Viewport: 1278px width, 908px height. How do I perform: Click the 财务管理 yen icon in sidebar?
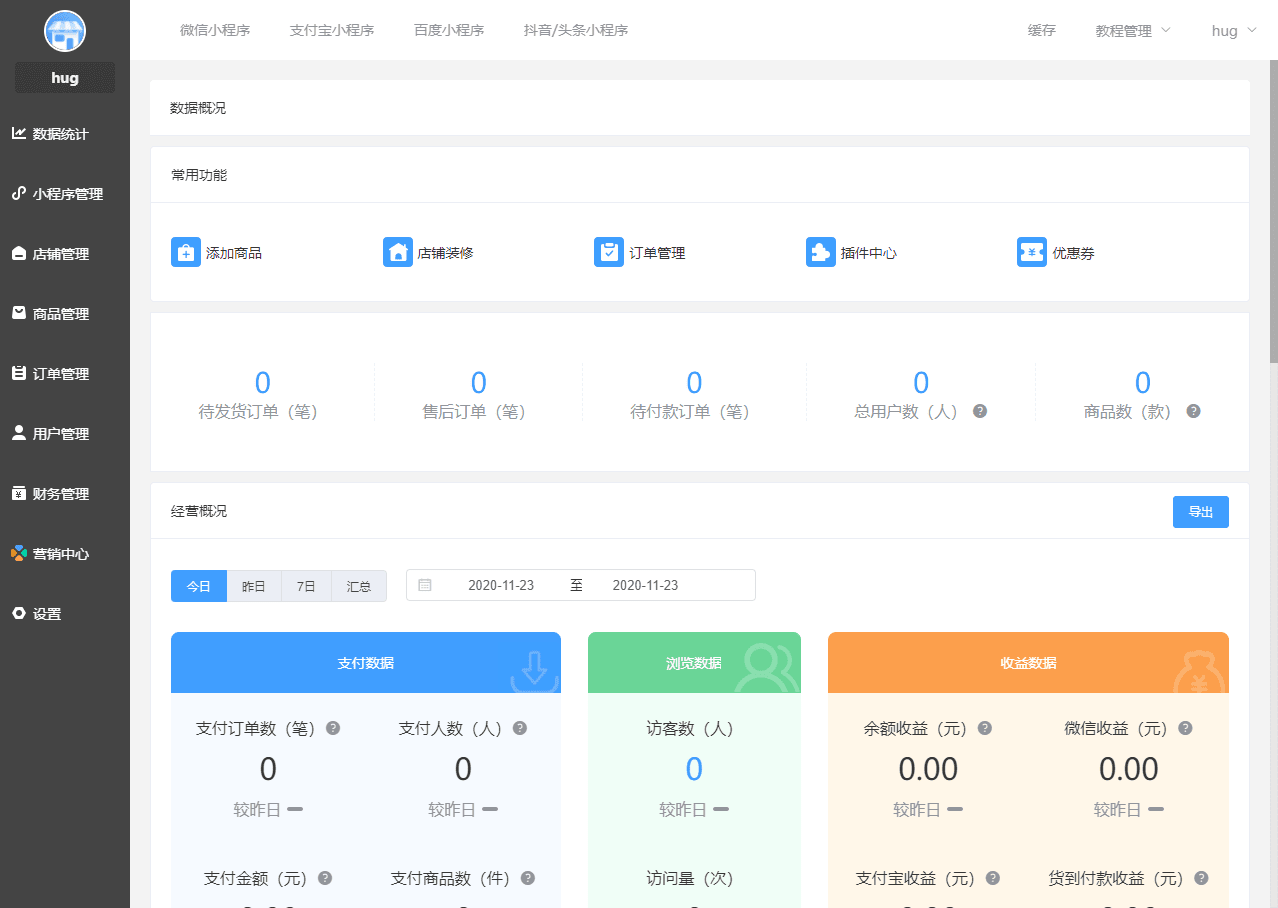coord(19,493)
